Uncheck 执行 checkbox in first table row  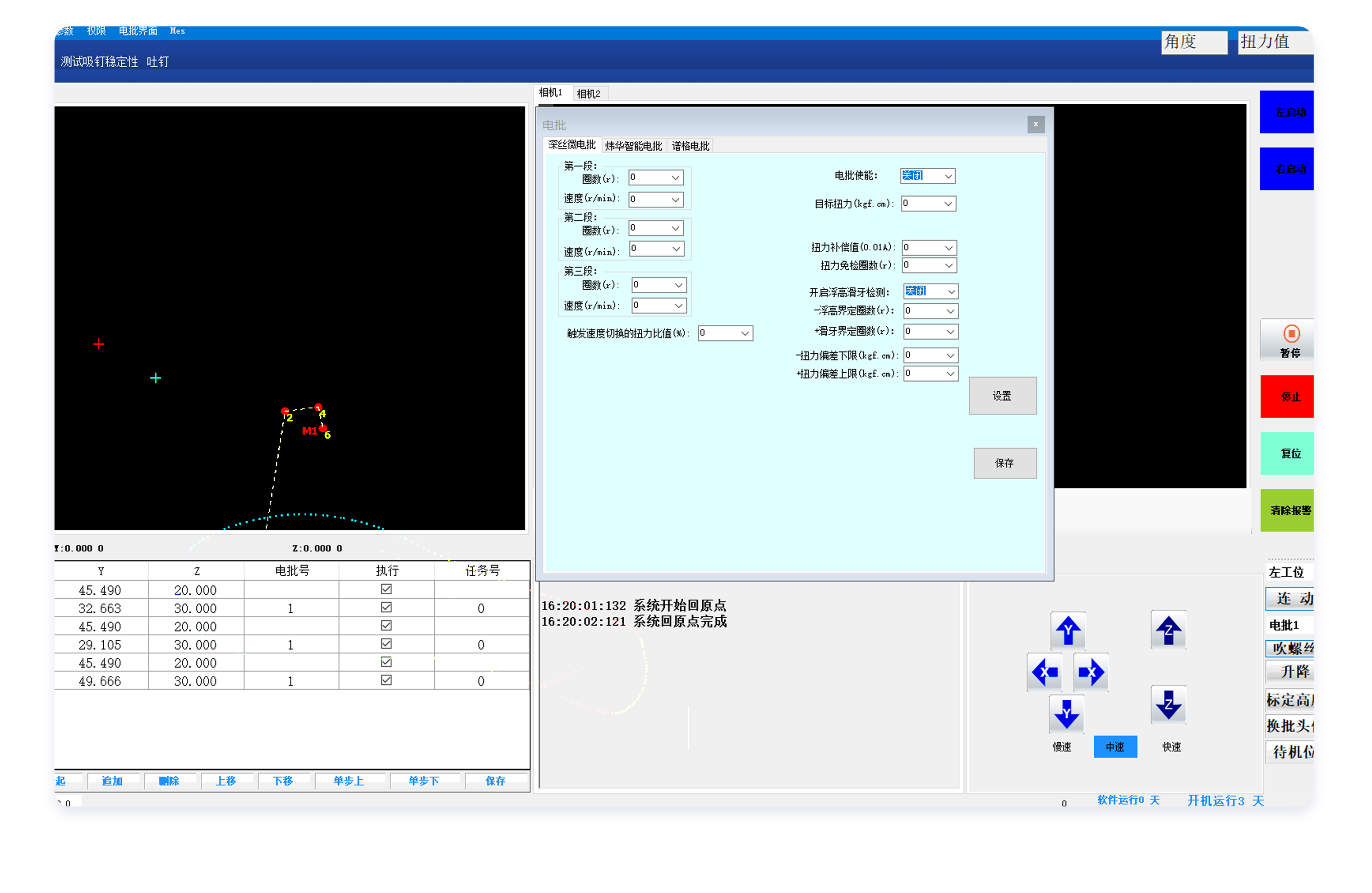(386, 589)
